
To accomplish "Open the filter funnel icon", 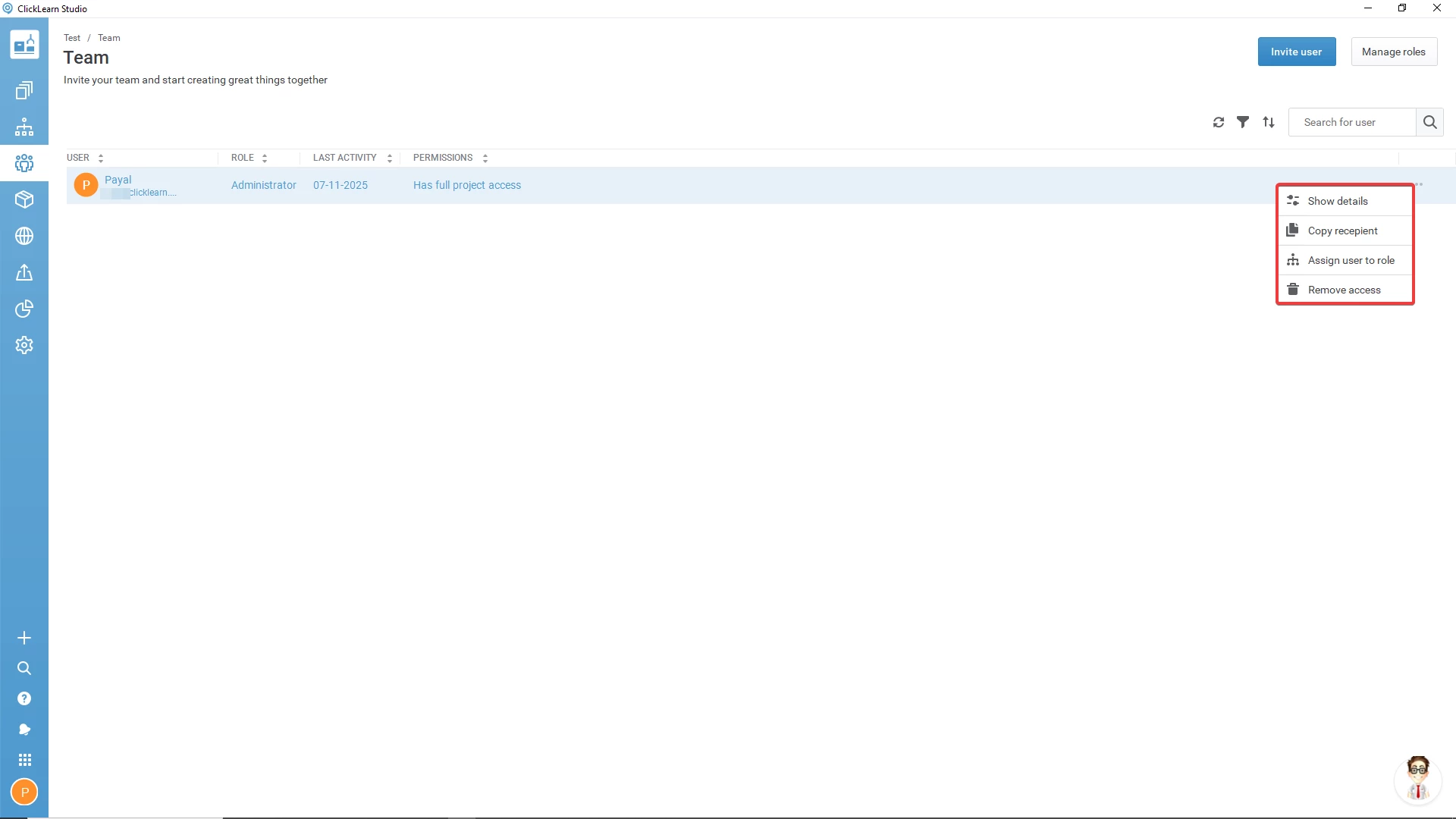I will (x=1243, y=122).
